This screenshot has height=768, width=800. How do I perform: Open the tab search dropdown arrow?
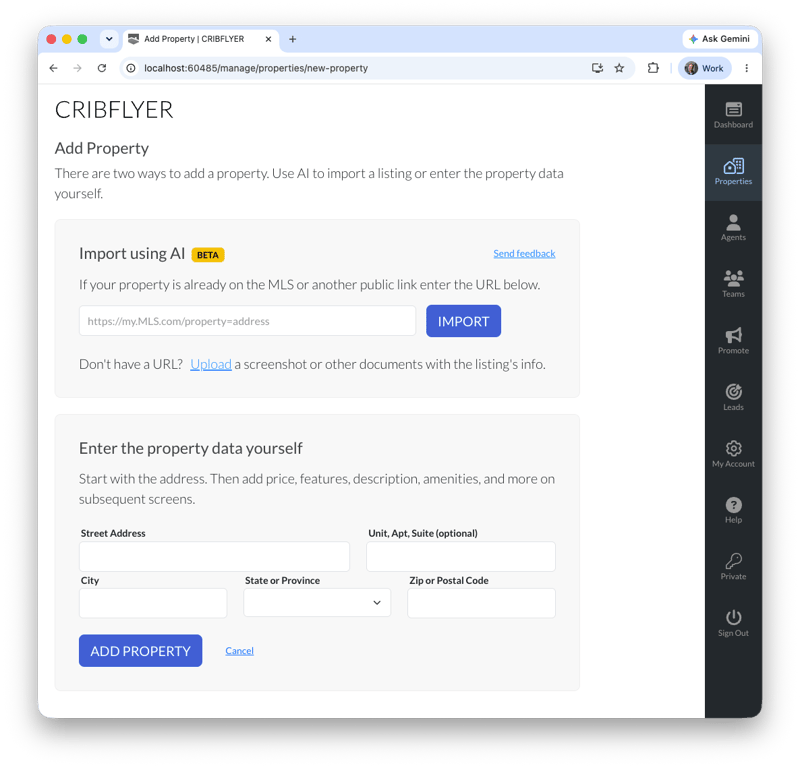(x=109, y=39)
